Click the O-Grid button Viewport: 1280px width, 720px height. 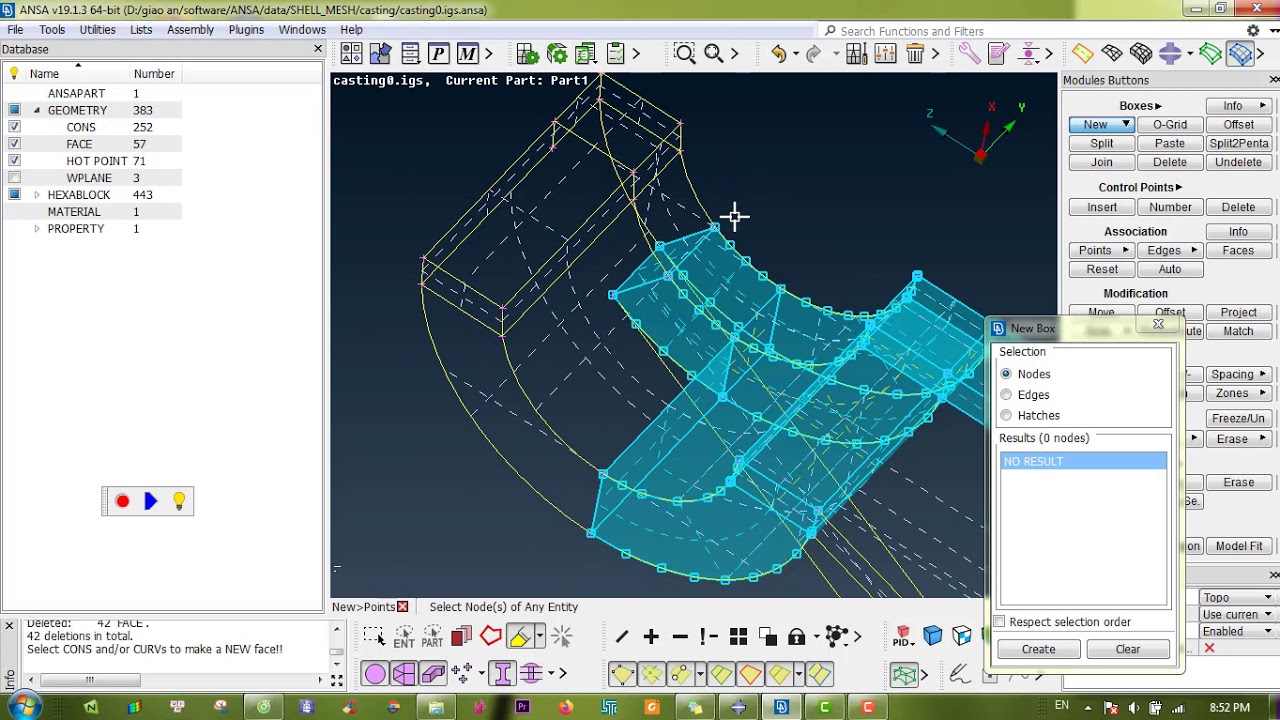[1170, 125]
